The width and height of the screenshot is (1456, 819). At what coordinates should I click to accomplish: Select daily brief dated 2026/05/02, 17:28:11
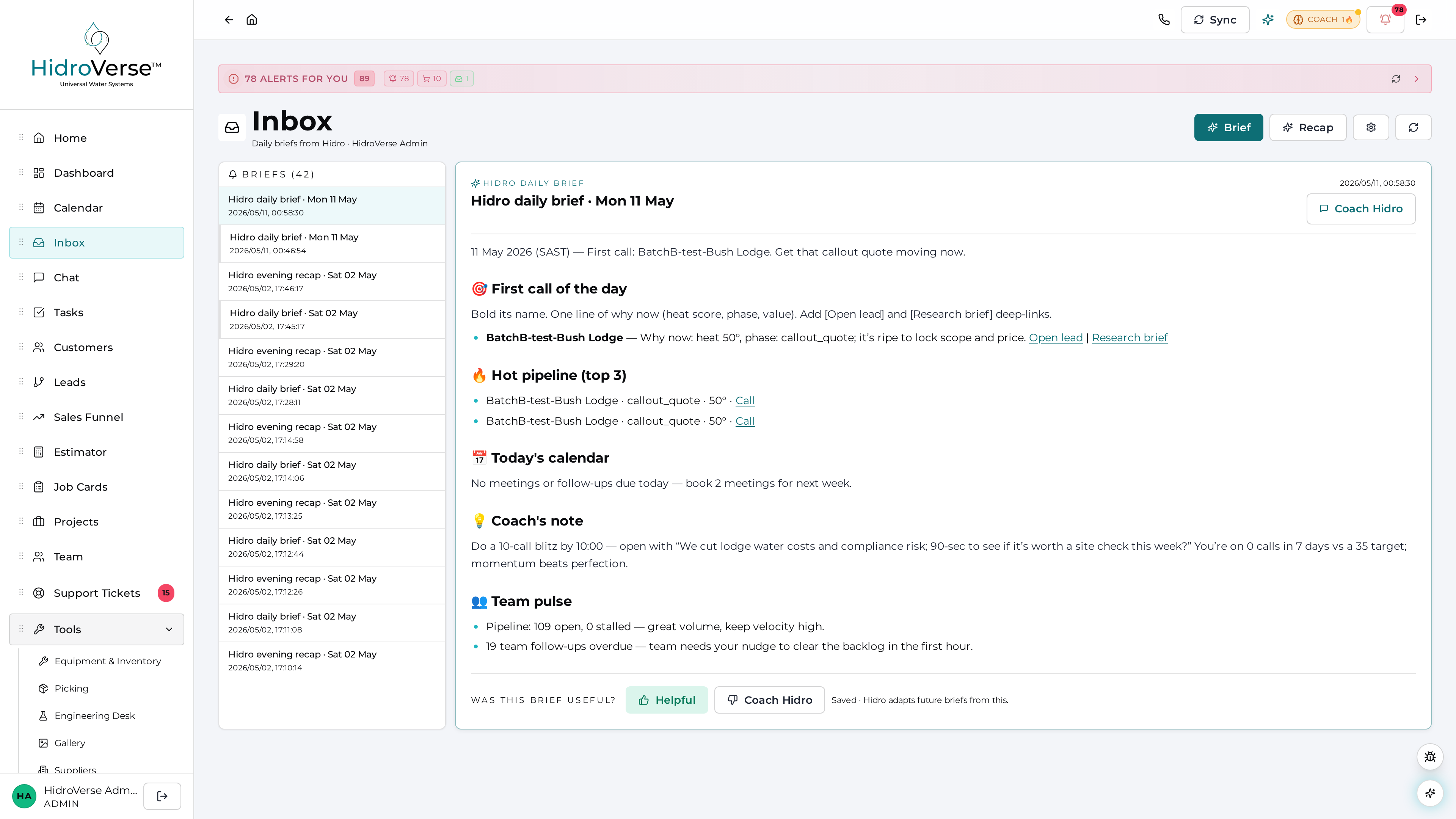[x=333, y=395]
